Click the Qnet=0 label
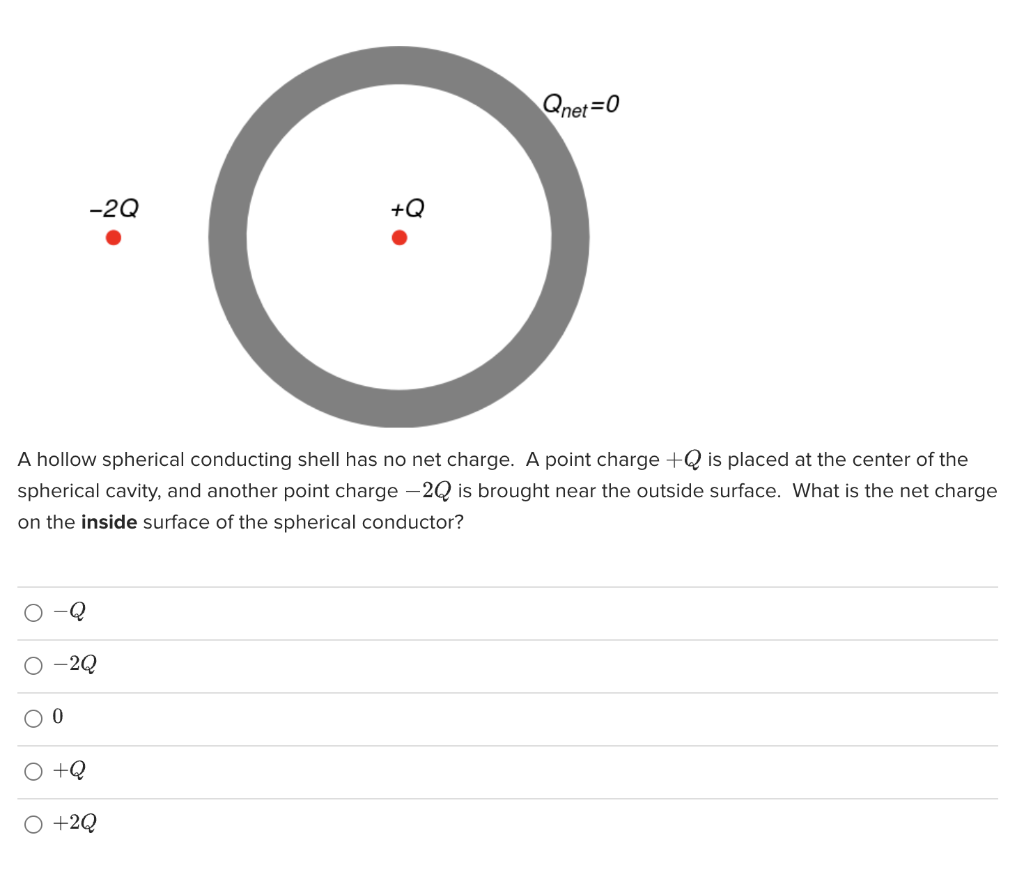 [581, 104]
